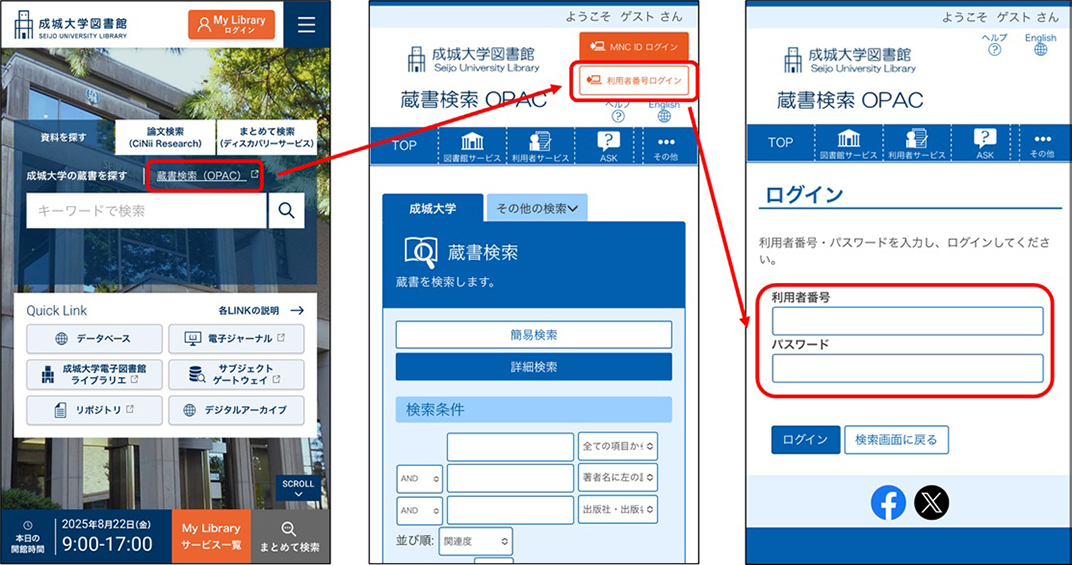Screen dimensions: 1072x565
Task: Switch to 論文検索 (CiNii Research) tab
Action: point(164,137)
